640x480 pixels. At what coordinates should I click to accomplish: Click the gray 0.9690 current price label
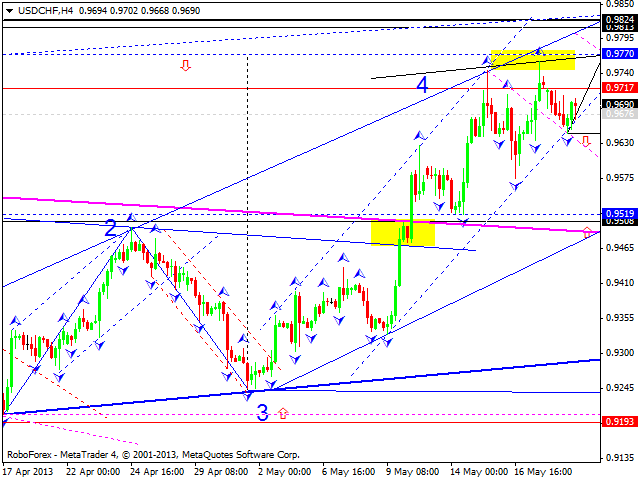(x=620, y=104)
